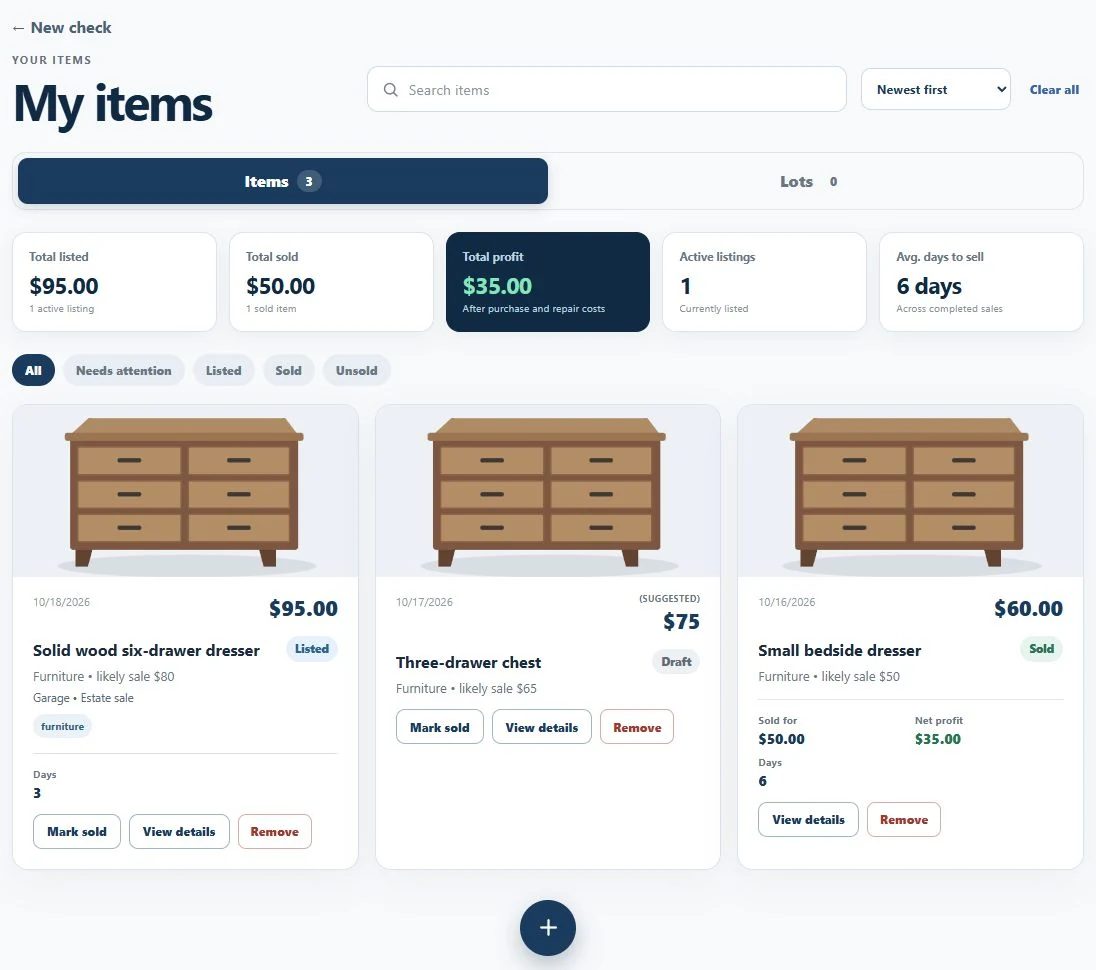Click the Solid wood six-drawer dresser title
Screen dimensions: 1096x970
click(146, 651)
